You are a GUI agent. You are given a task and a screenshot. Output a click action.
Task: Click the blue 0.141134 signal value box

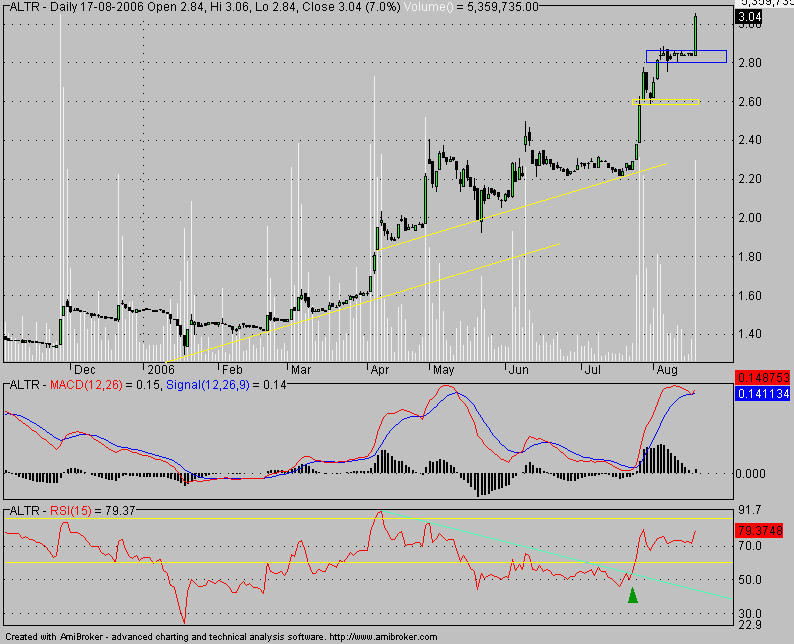tap(763, 393)
